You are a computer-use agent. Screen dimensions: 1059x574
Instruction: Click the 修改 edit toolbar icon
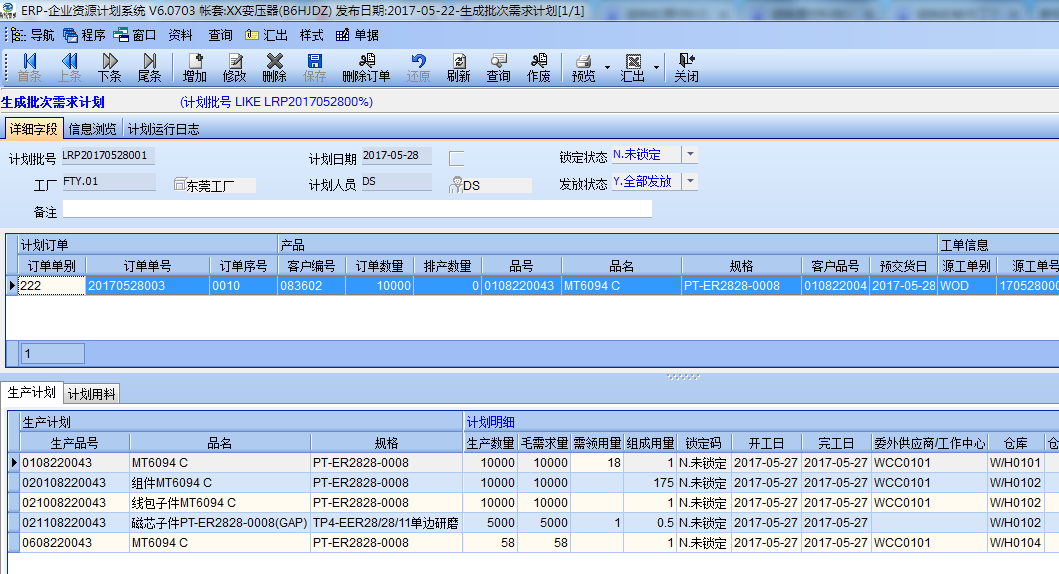pos(234,68)
